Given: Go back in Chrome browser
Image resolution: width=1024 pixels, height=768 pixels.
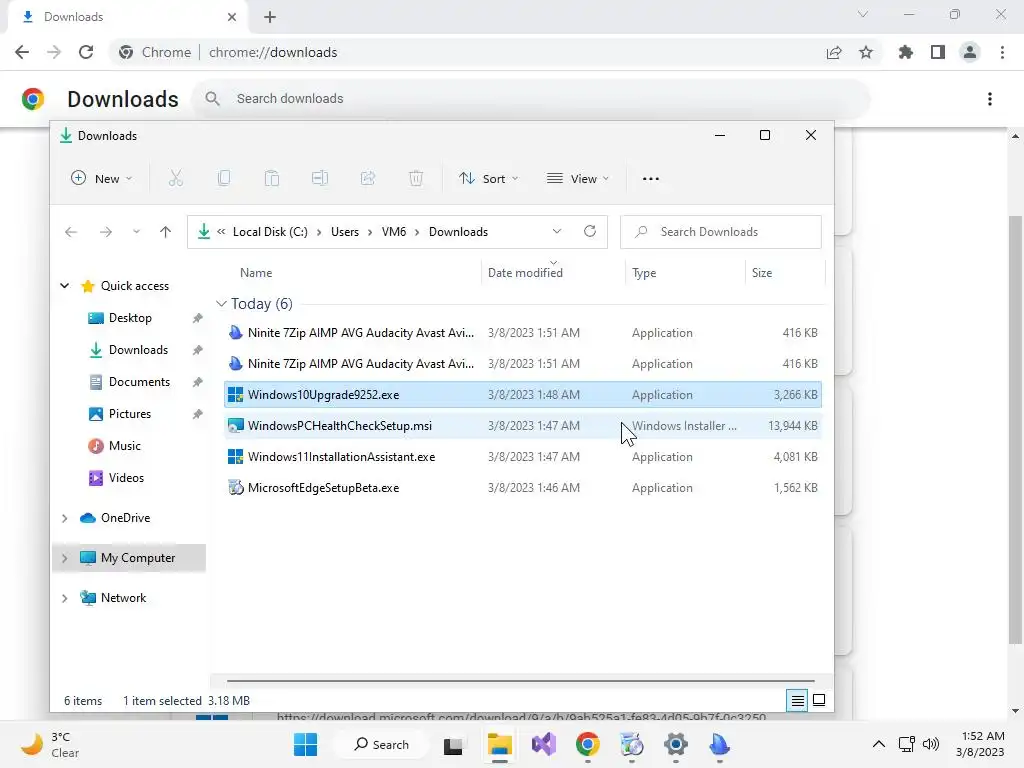Looking at the screenshot, I should pyautogui.click(x=22, y=52).
